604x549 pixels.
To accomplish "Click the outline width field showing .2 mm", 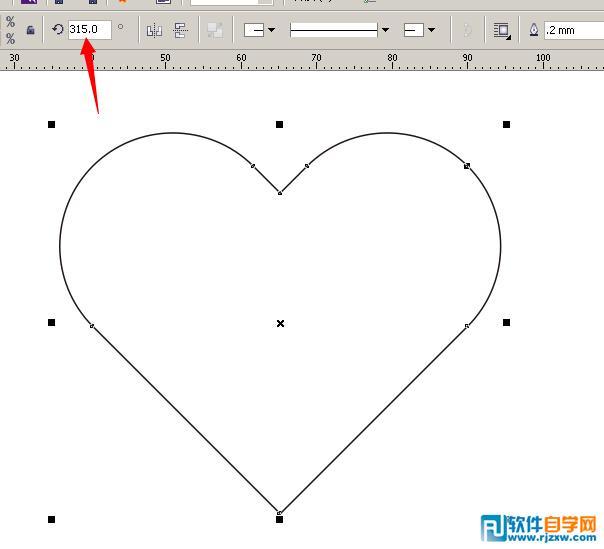I will tap(574, 30).
